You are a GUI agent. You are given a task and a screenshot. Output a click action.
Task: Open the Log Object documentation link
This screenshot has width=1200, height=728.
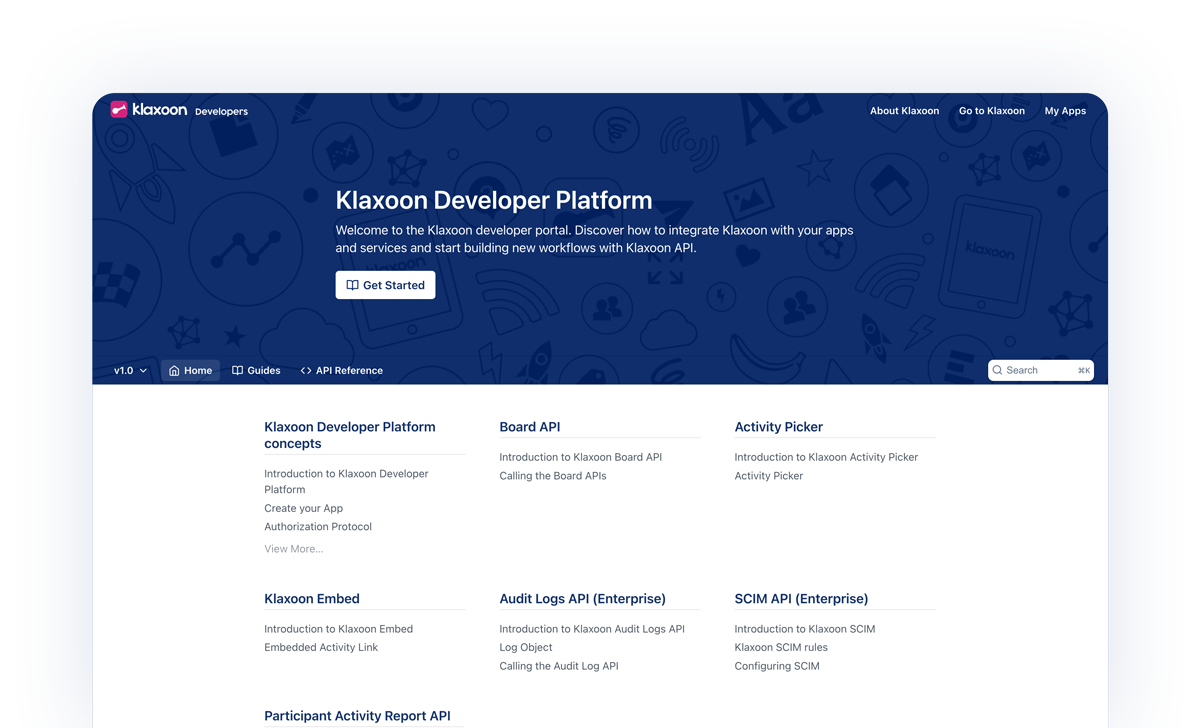525,648
